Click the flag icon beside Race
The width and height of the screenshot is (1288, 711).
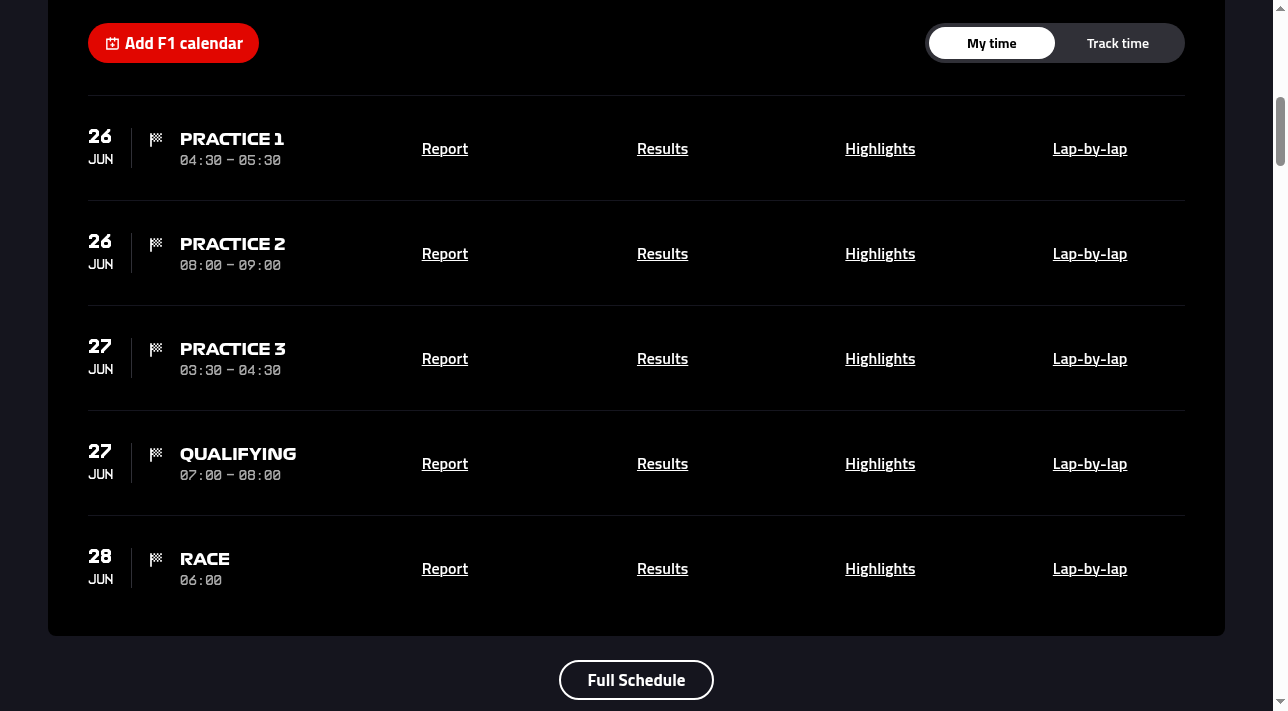[x=156, y=559]
